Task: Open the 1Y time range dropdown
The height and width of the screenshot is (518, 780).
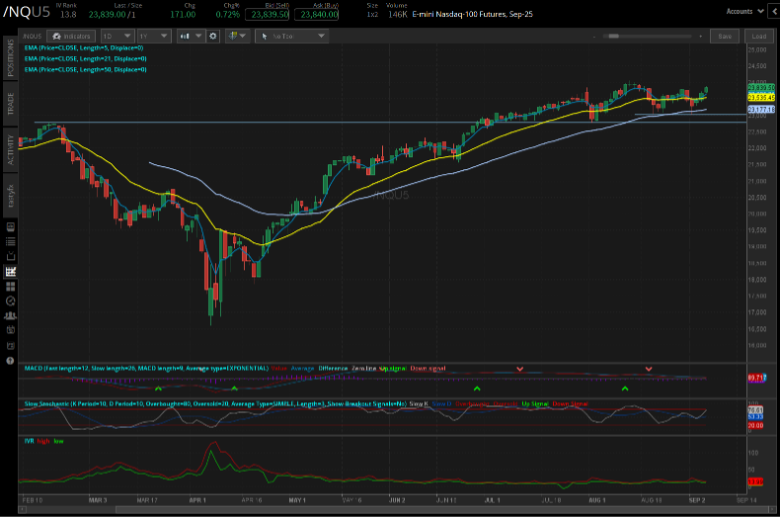Action: click(154, 36)
